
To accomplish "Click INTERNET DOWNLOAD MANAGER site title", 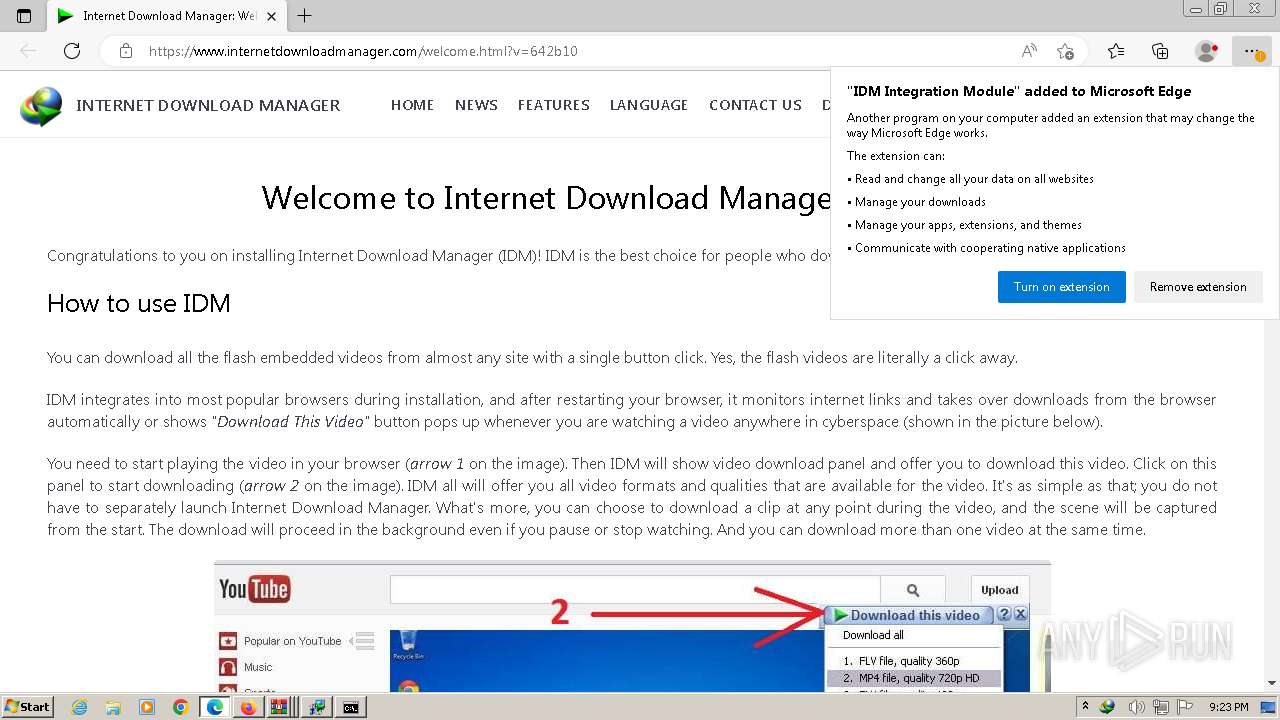I will 208,105.
